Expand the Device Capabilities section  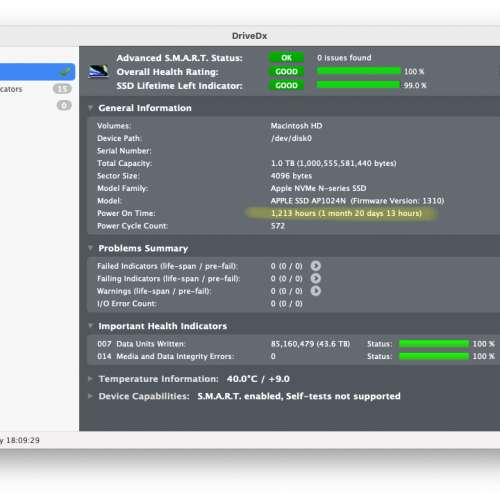point(90,396)
